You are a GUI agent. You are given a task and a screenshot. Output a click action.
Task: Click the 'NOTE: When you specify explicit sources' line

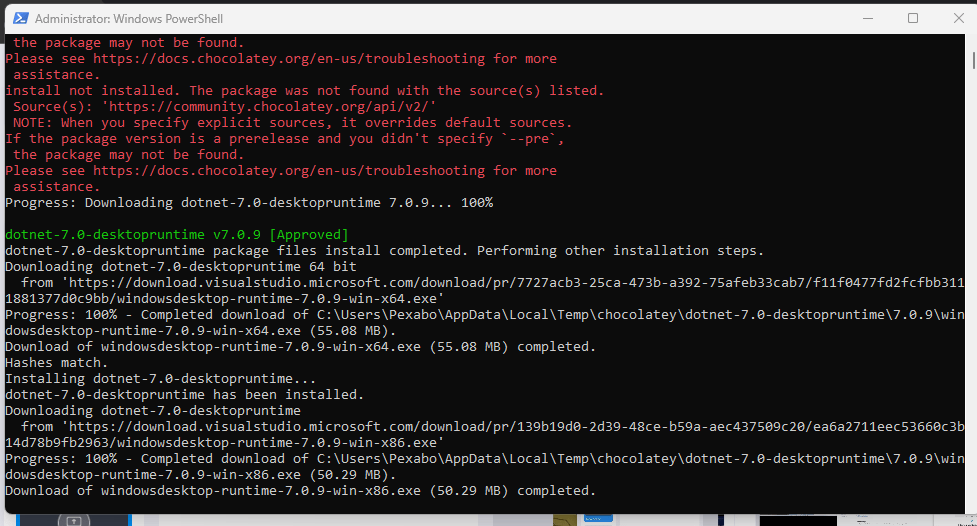tap(292, 123)
